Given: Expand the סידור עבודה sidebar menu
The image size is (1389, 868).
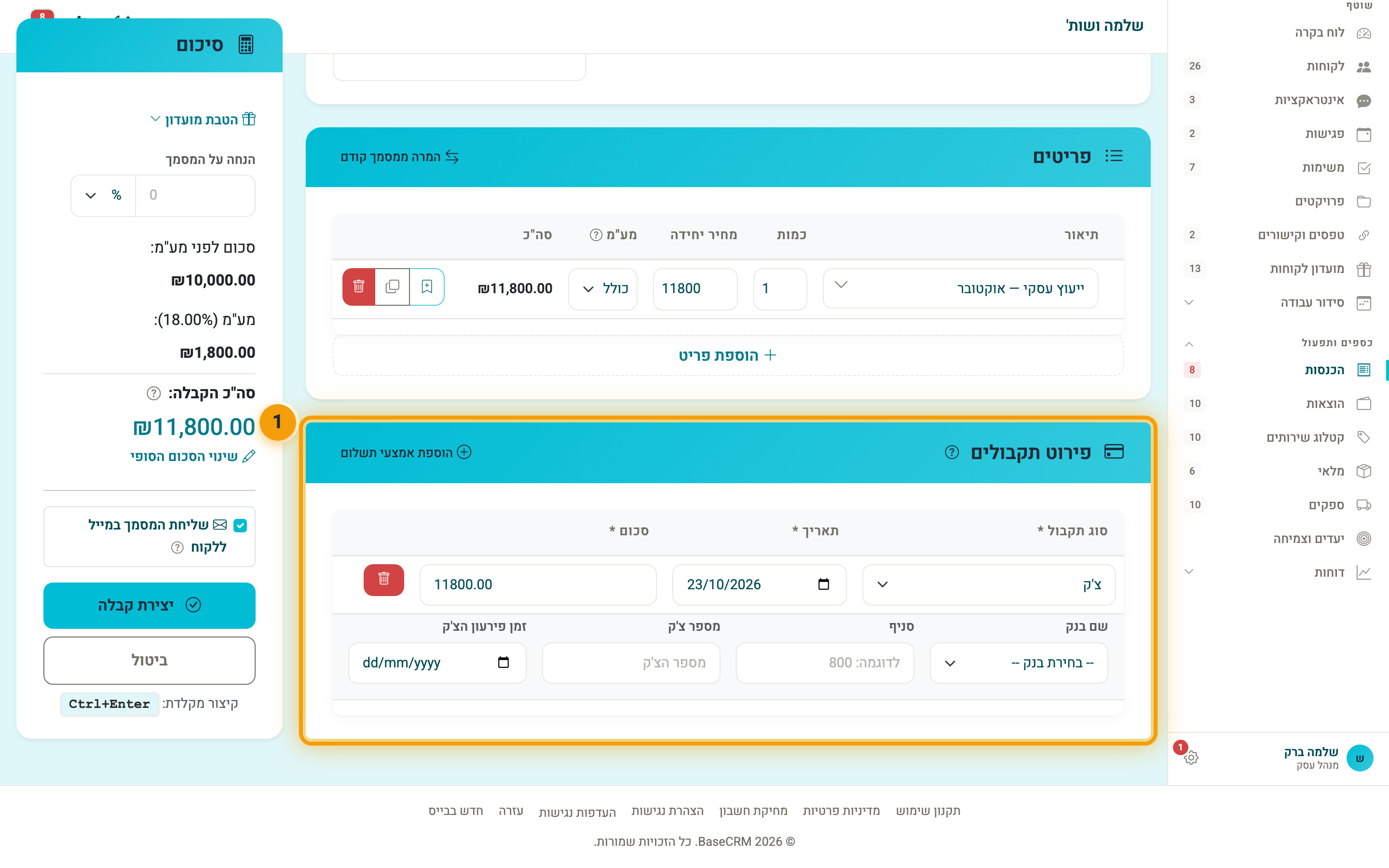Looking at the screenshot, I should pos(1277,302).
